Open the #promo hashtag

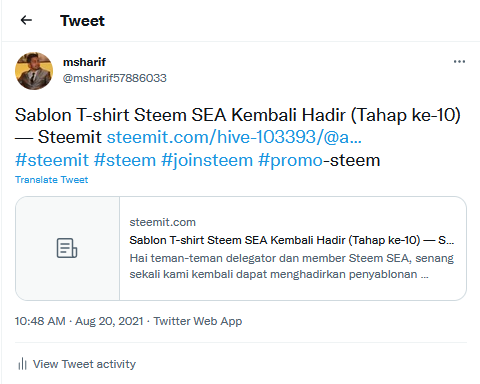click(x=290, y=160)
